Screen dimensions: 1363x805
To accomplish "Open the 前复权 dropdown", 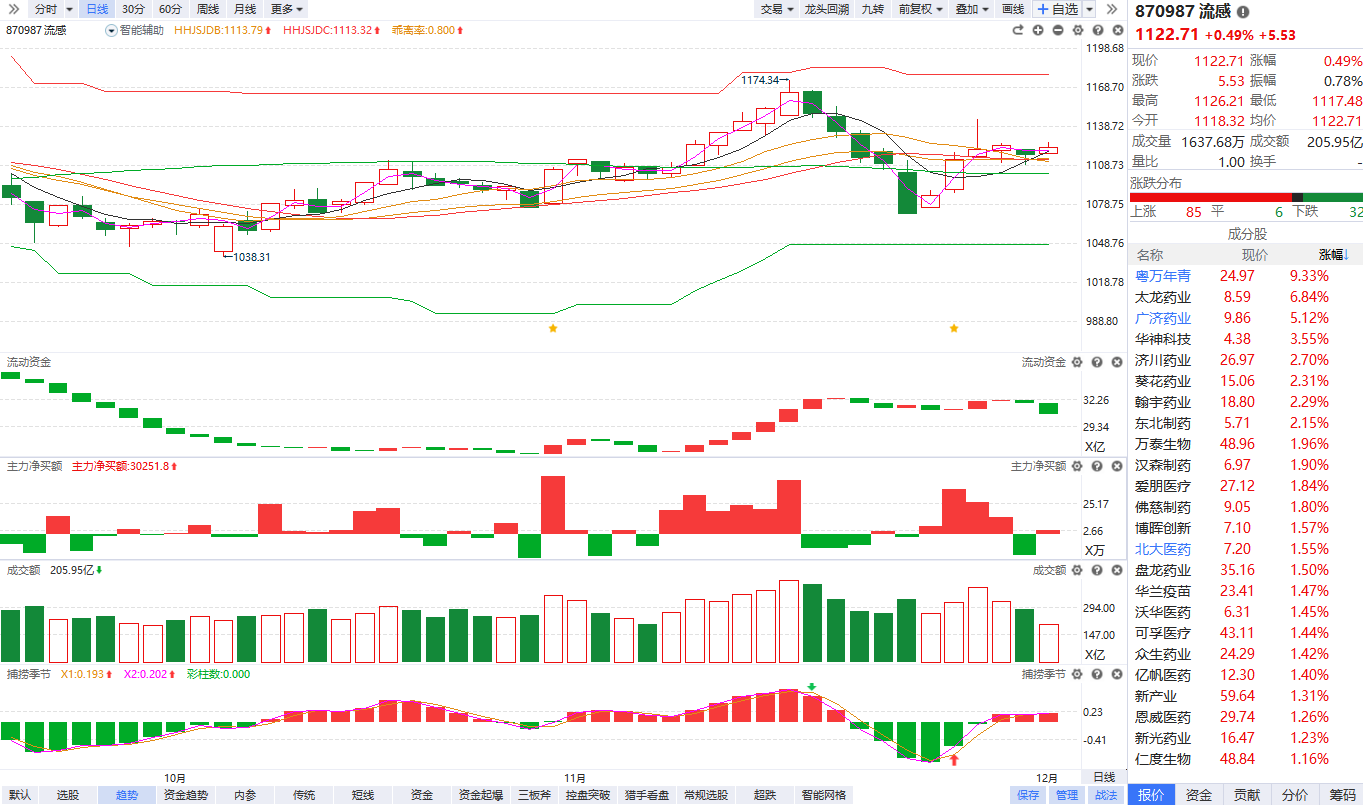I will click(920, 9).
